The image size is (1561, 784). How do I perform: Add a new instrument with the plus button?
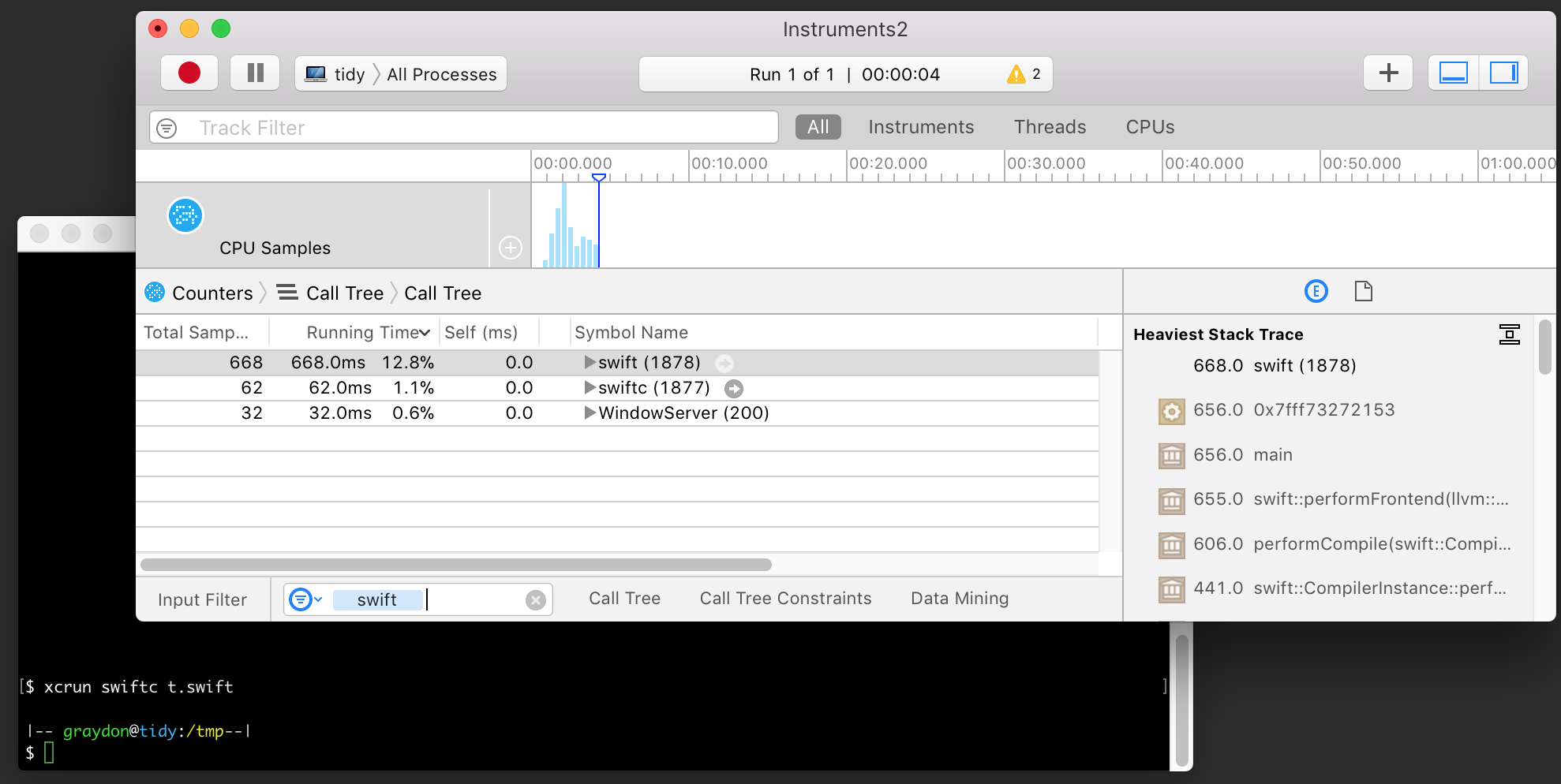click(1387, 73)
